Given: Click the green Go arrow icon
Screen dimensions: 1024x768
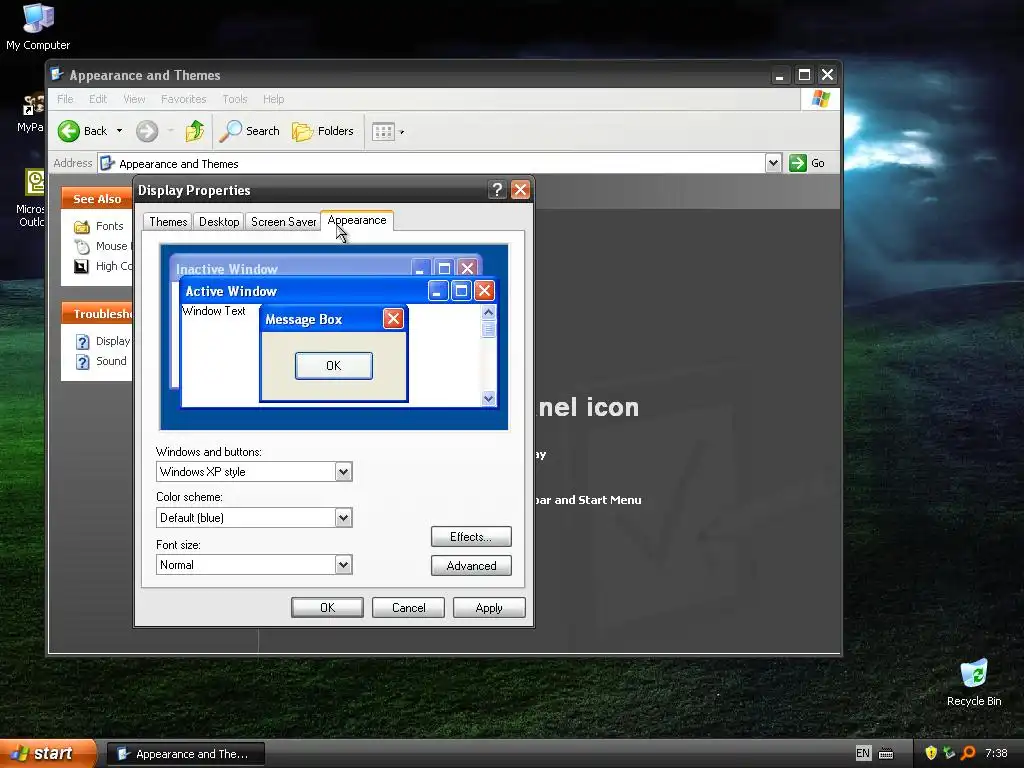Looking at the screenshot, I should click(x=797, y=163).
